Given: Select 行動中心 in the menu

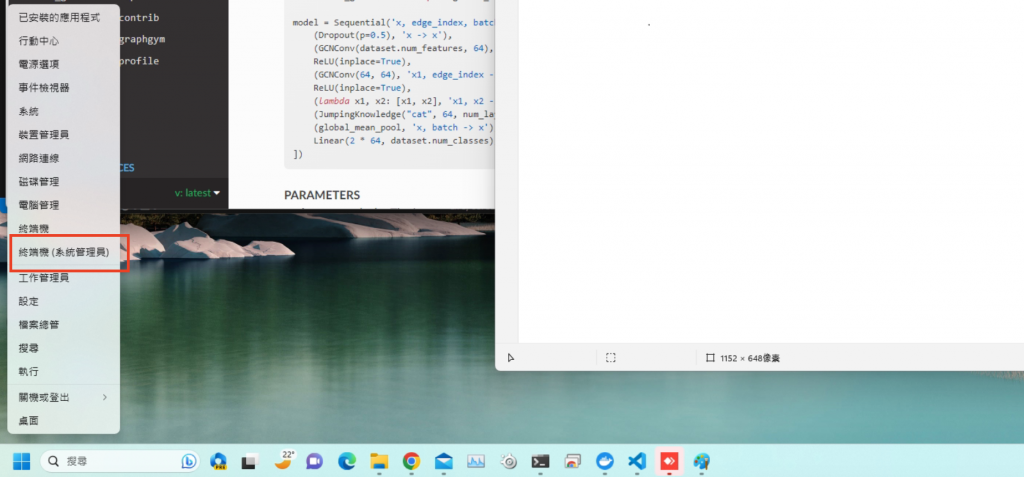Looking at the screenshot, I should tap(63, 41).
